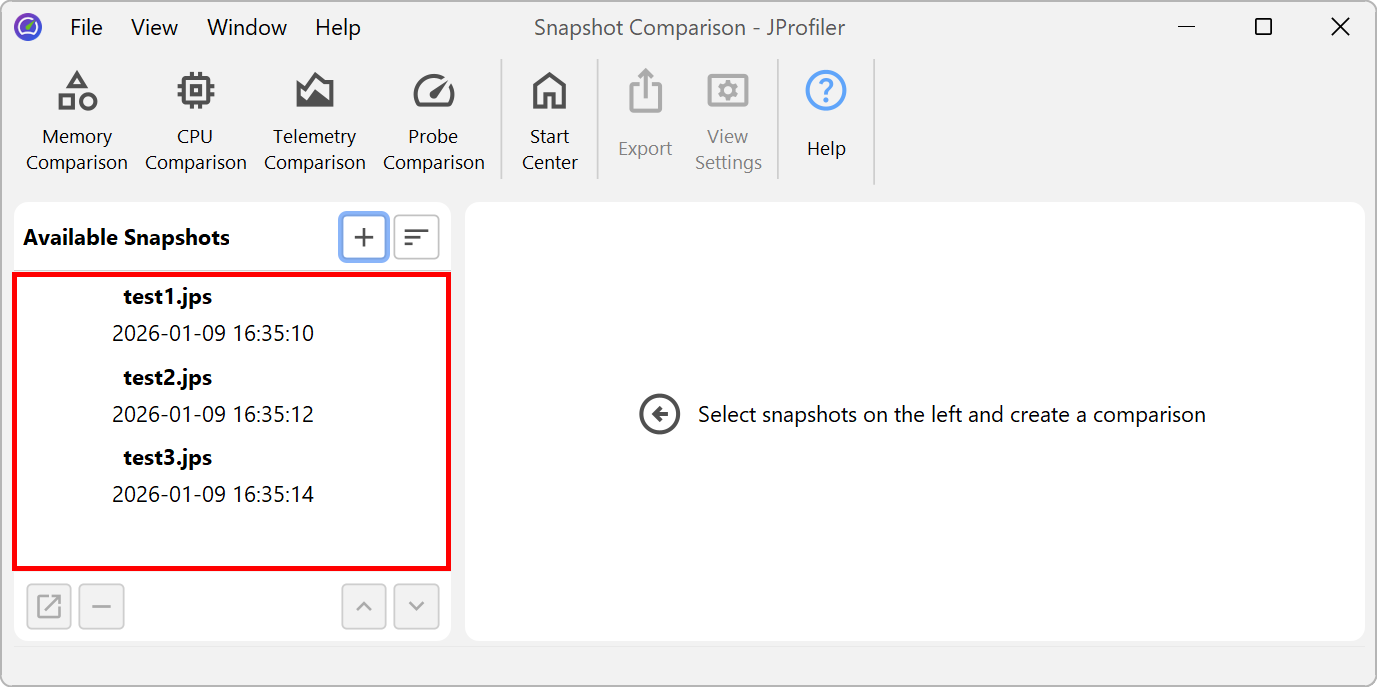Remove snapshot with the minus button
Viewport: 1377px width, 687px height.
coord(101,606)
